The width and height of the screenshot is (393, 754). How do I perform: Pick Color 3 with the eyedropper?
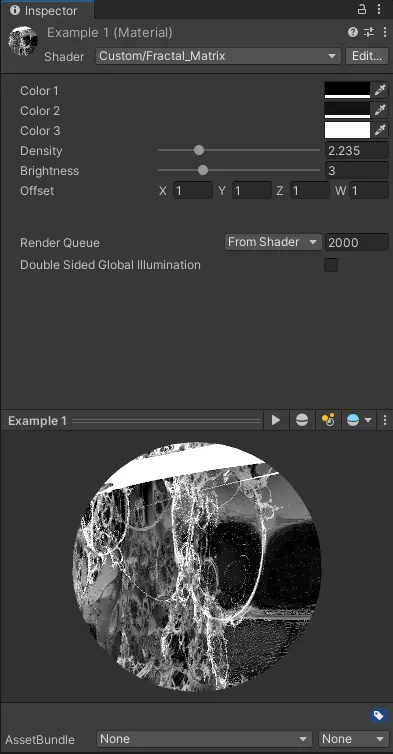point(380,130)
